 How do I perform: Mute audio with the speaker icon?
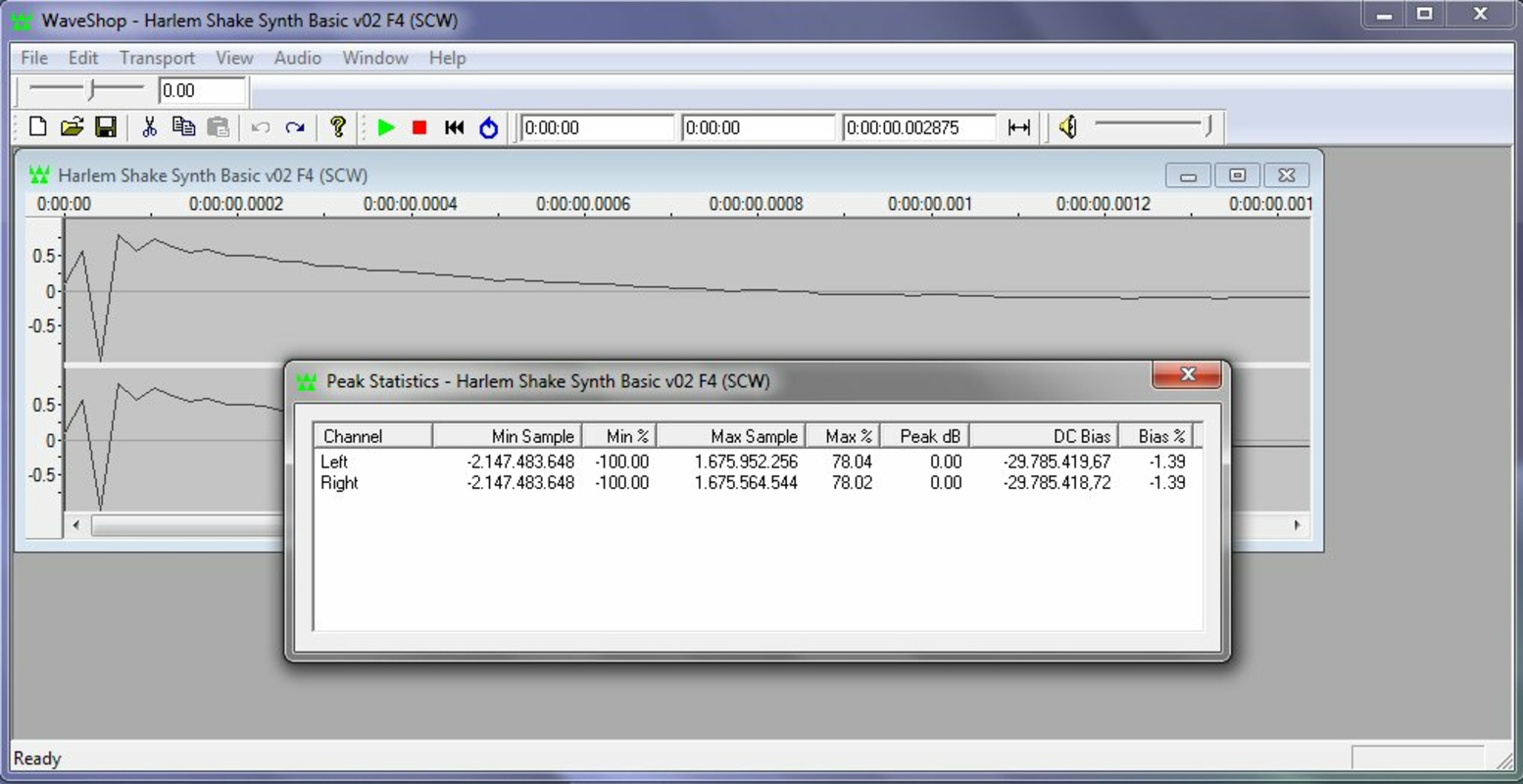coord(1068,126)
